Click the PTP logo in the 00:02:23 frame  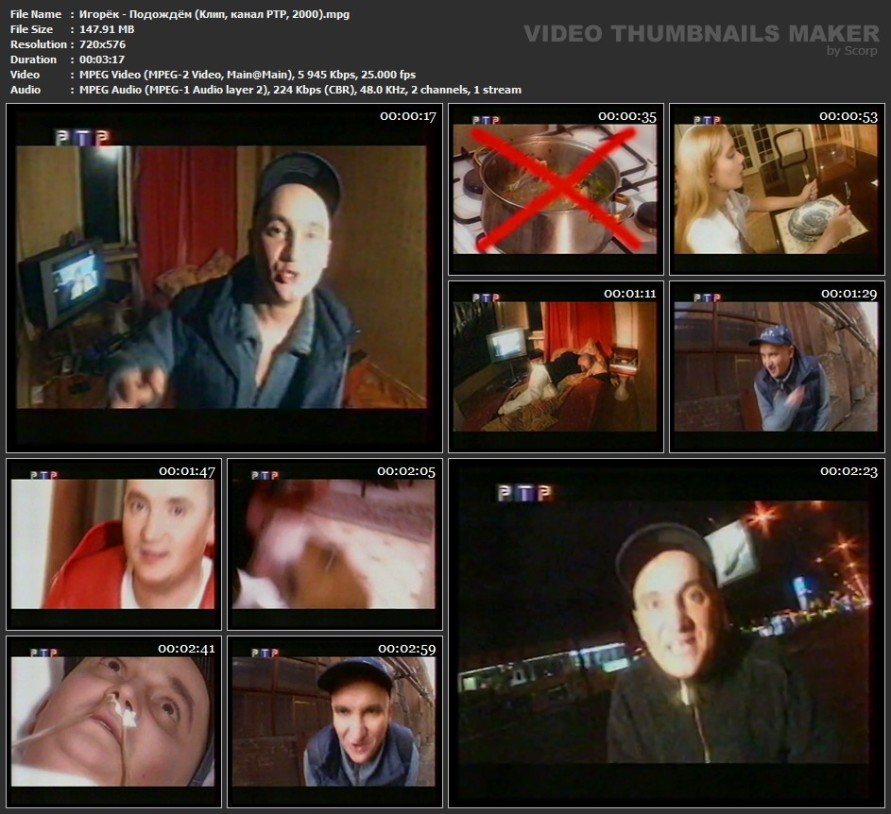click(x=524, y=492)
